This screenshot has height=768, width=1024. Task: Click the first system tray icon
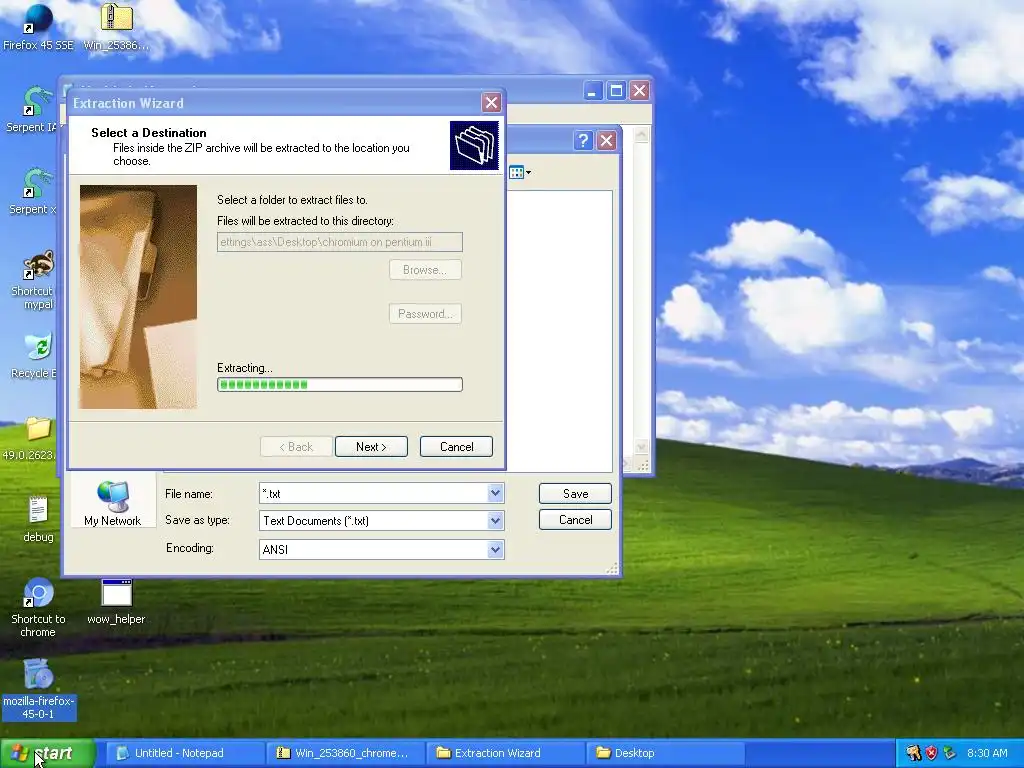click(913, 753)
